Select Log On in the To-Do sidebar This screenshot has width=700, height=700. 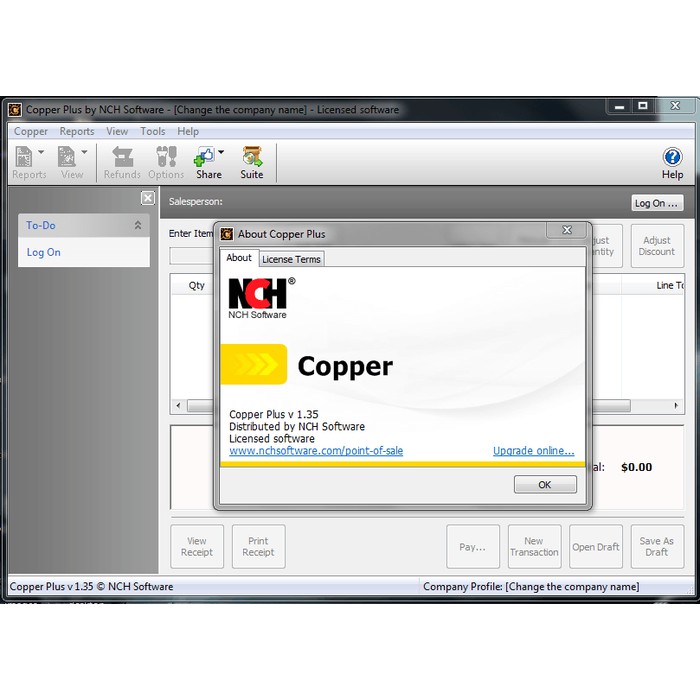44,253
